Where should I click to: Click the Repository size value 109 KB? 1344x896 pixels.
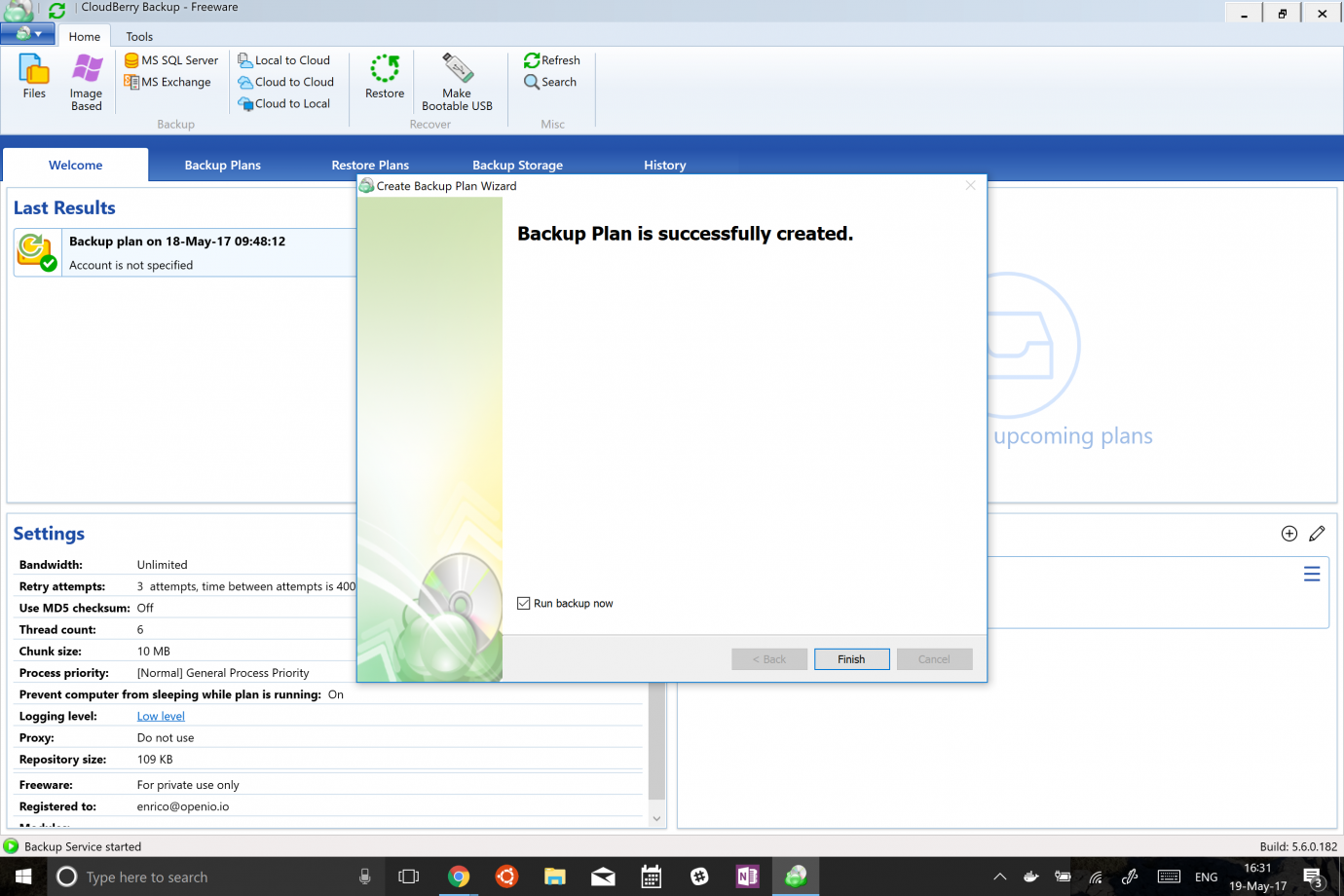155,760
